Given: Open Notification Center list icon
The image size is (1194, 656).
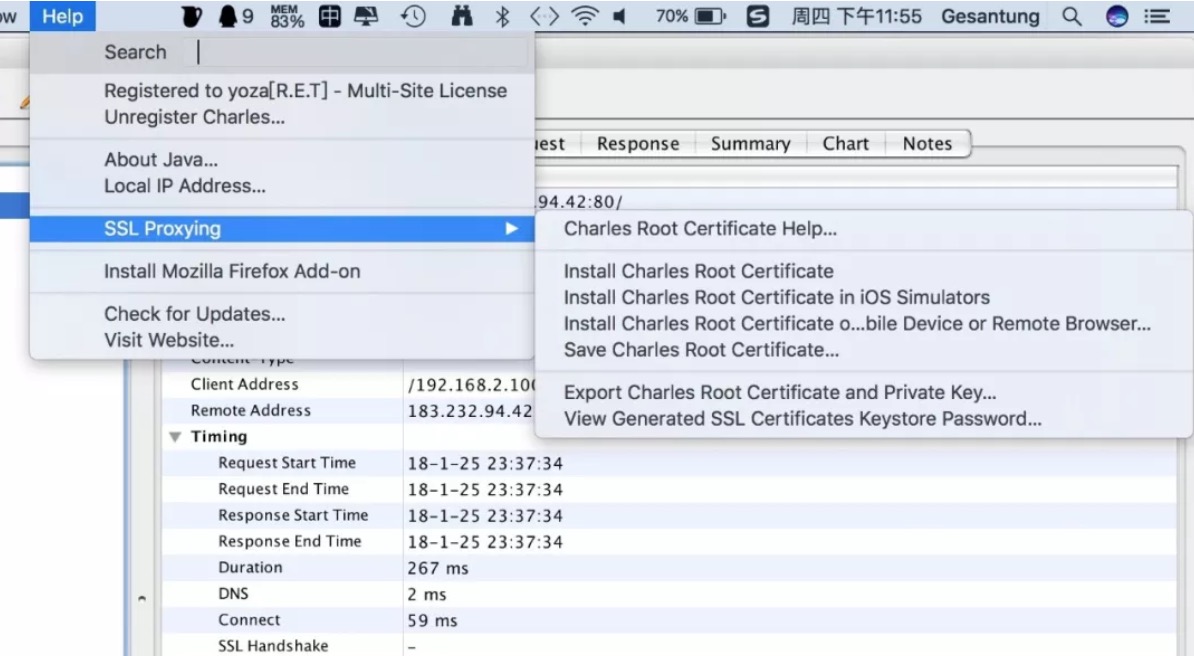Looking at the screenshot, I should [x=1157, y=16].
